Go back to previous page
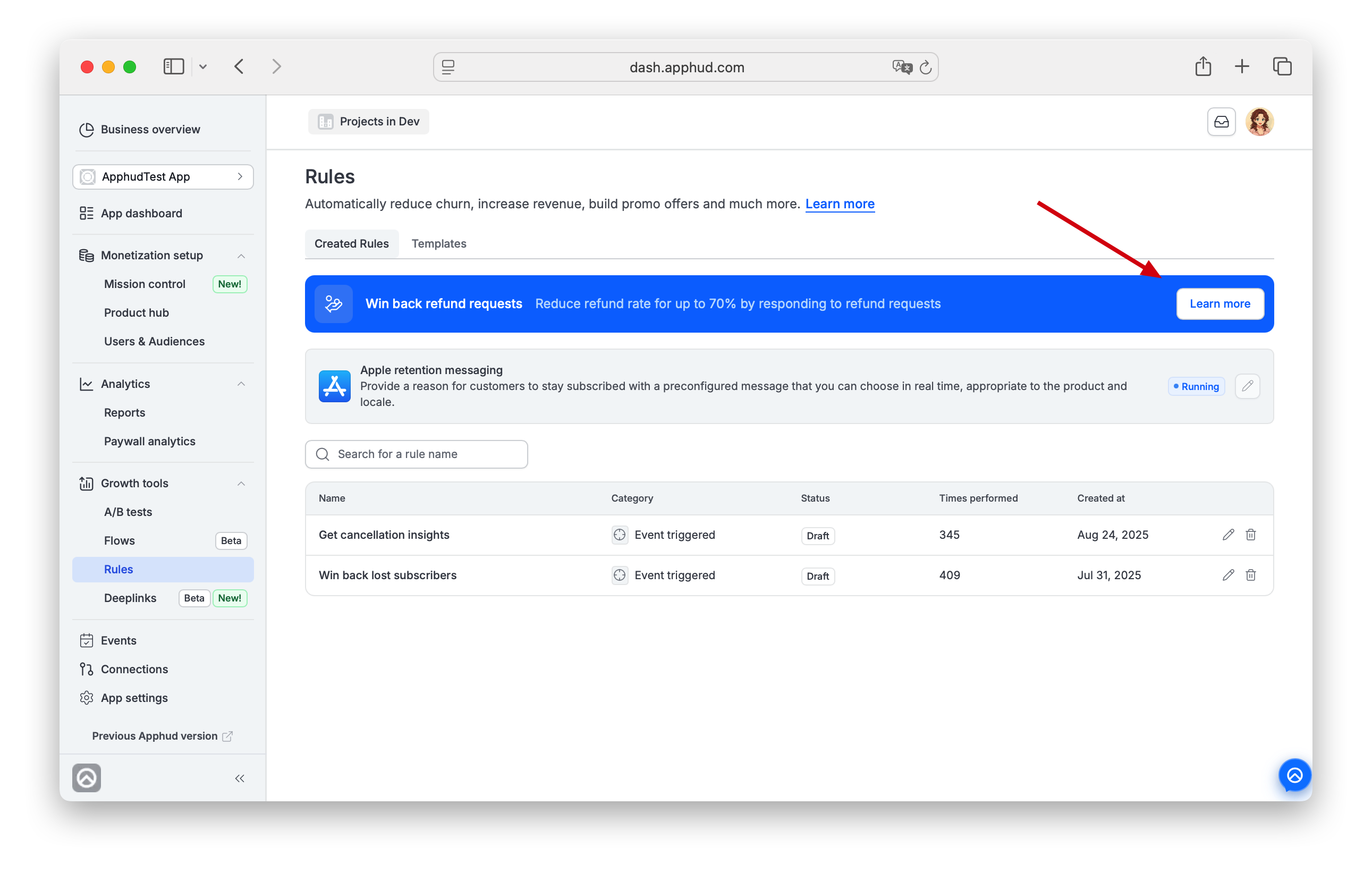1372x881 pixels. point(239,66)
